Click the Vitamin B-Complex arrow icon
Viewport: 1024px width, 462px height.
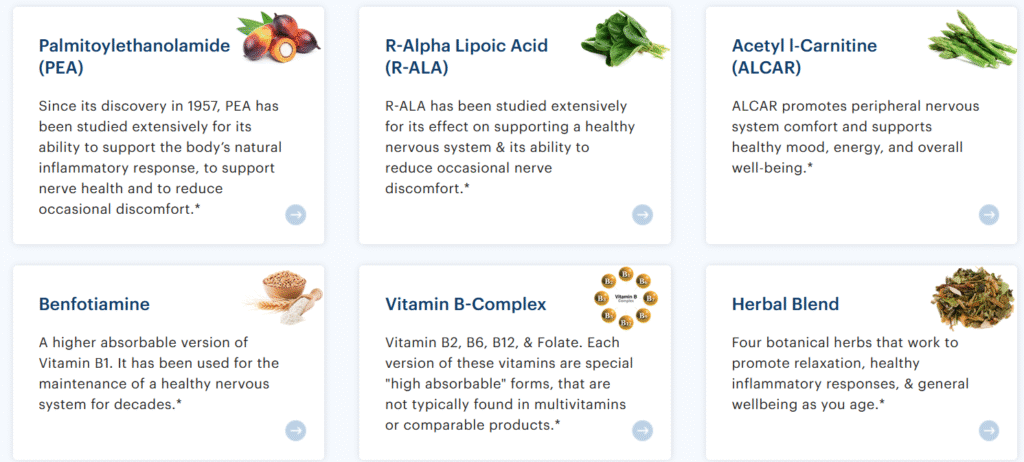(643, 431)
